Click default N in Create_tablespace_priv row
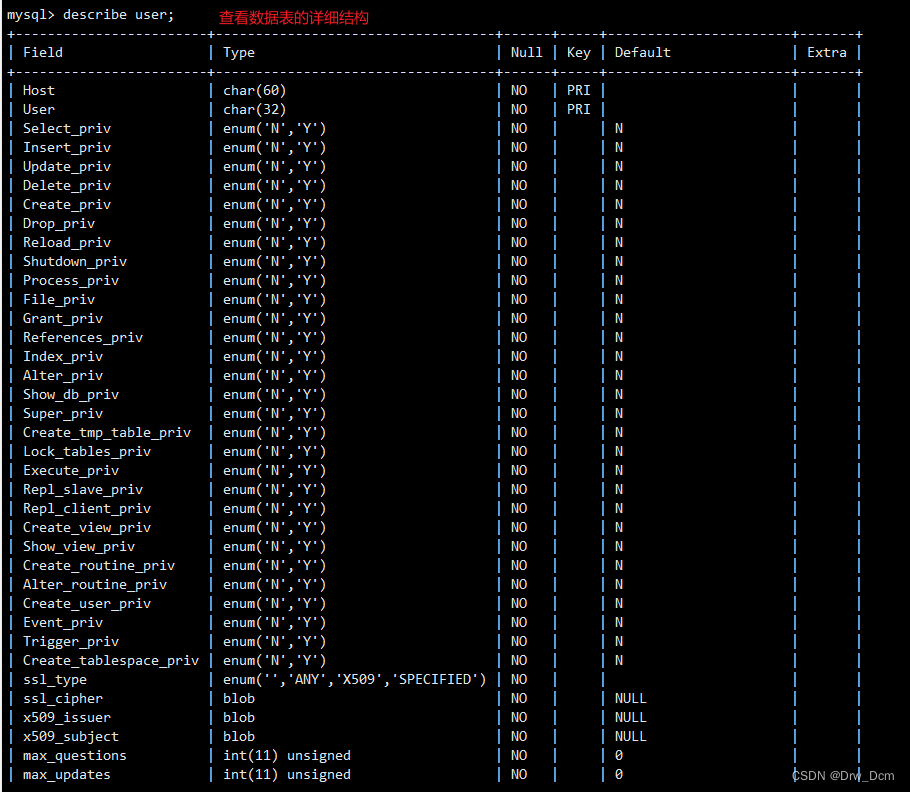This screenshot has width=910, height=792. 619,660
